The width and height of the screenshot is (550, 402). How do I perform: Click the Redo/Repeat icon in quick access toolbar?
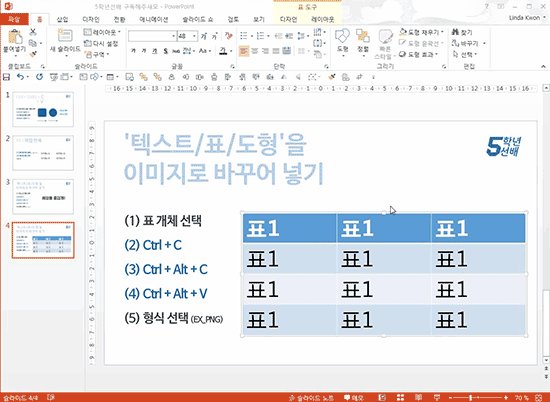coord(39,77)
